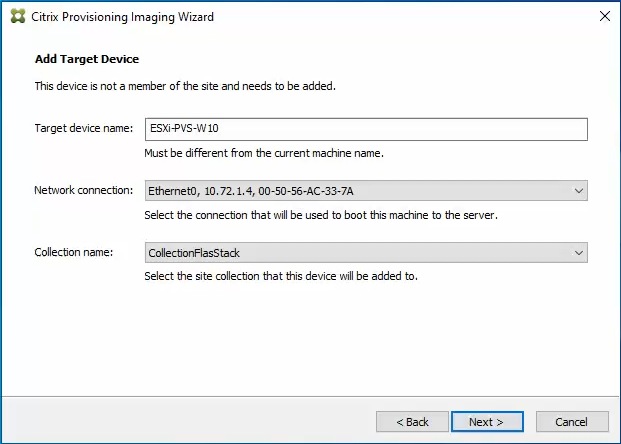The image size is (621, 444).
Task: Click the window title 'Citrix Provisioning Imaging Wizard'
Action: point(122,17)
